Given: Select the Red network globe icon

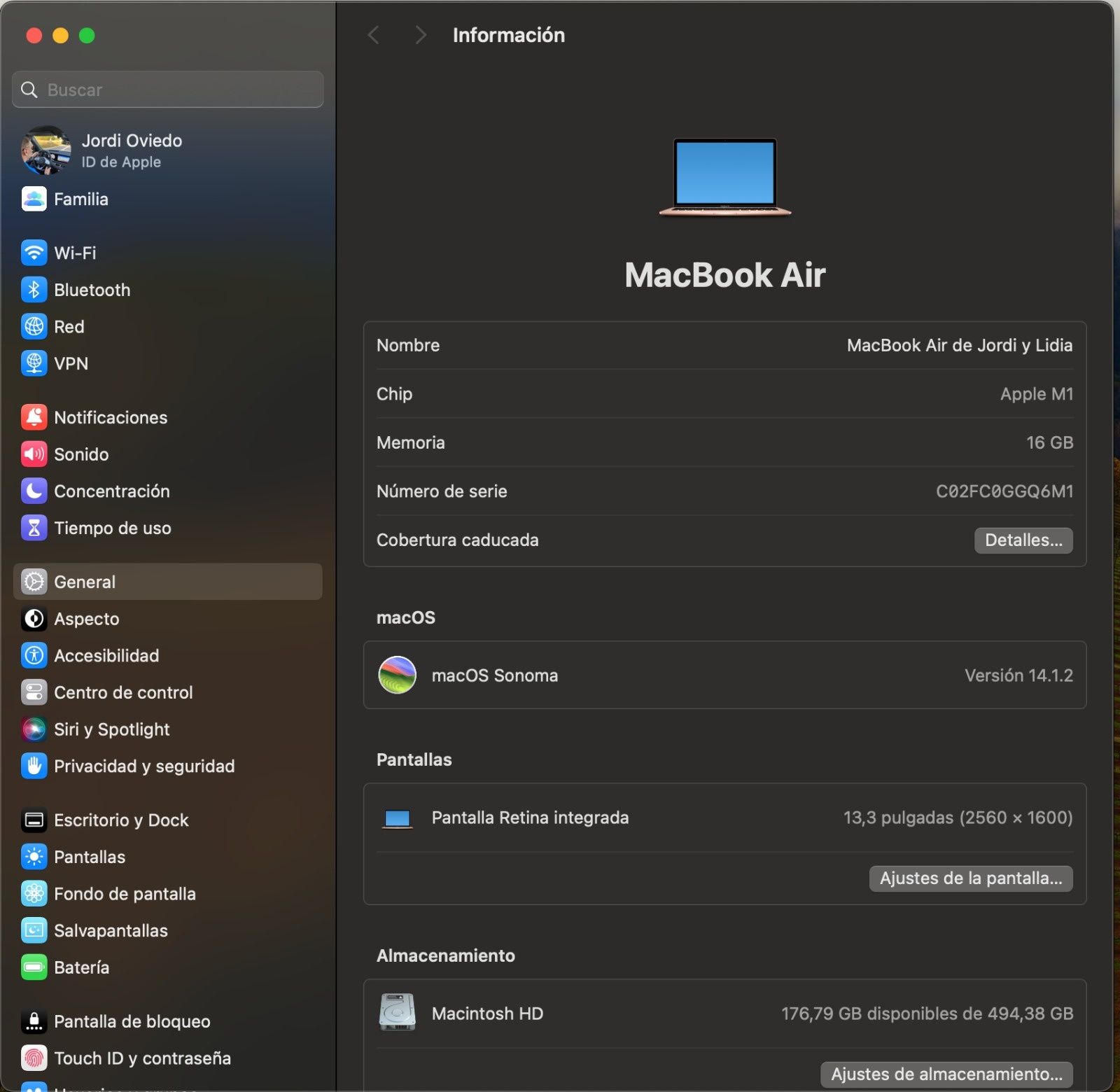Looking at the screenshot, I should (34, 327).
